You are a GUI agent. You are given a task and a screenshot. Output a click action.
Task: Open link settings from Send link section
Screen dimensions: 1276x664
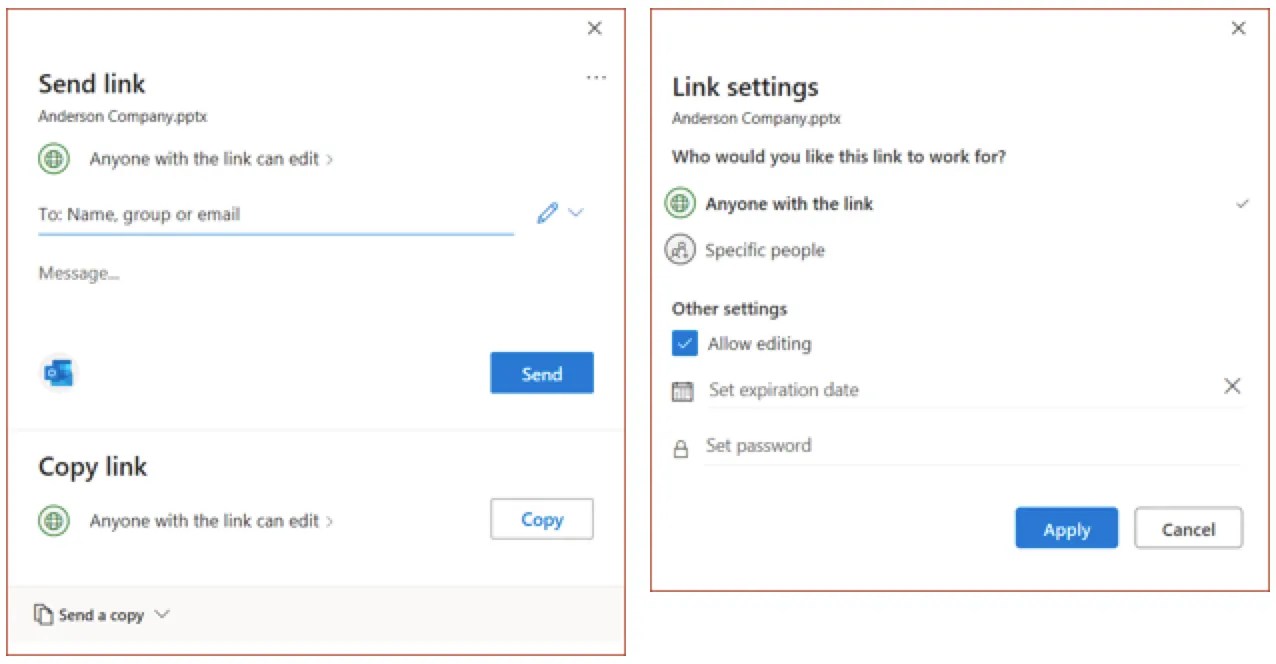point(211,159)
